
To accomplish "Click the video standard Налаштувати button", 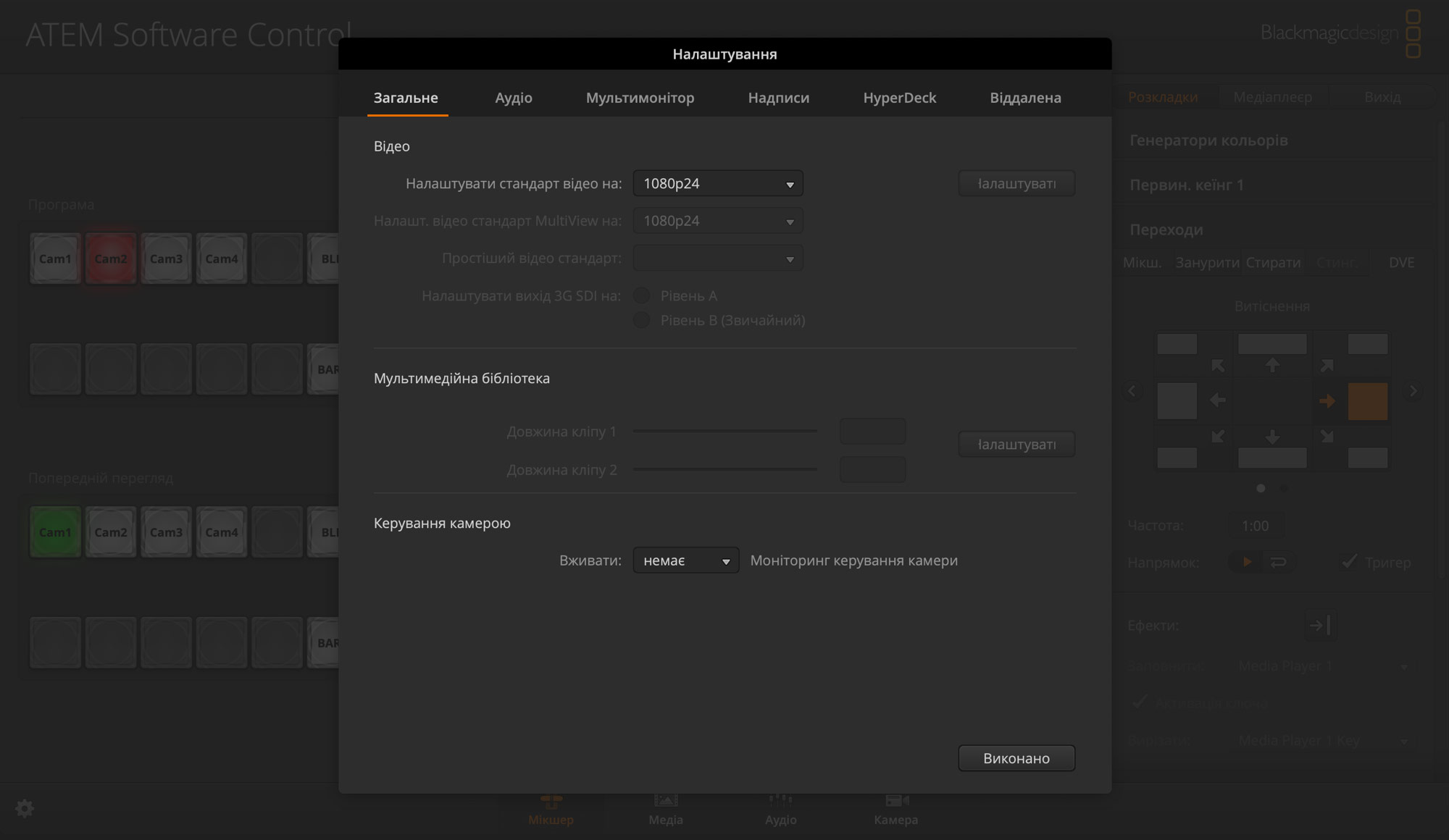I will [x=1016, y=183].
